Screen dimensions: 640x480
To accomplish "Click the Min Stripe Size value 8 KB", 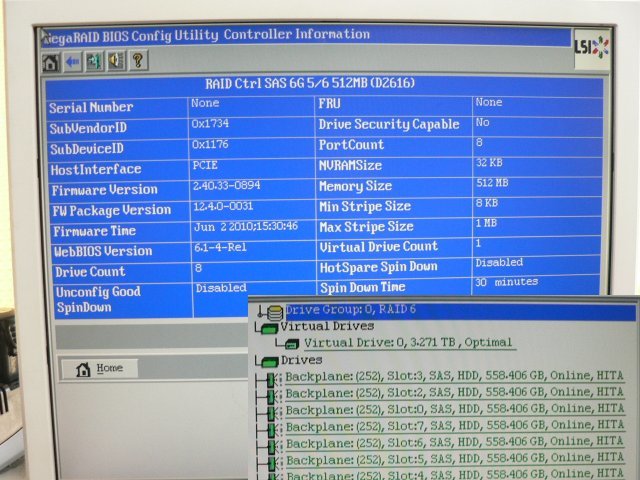I will (487, 203).
